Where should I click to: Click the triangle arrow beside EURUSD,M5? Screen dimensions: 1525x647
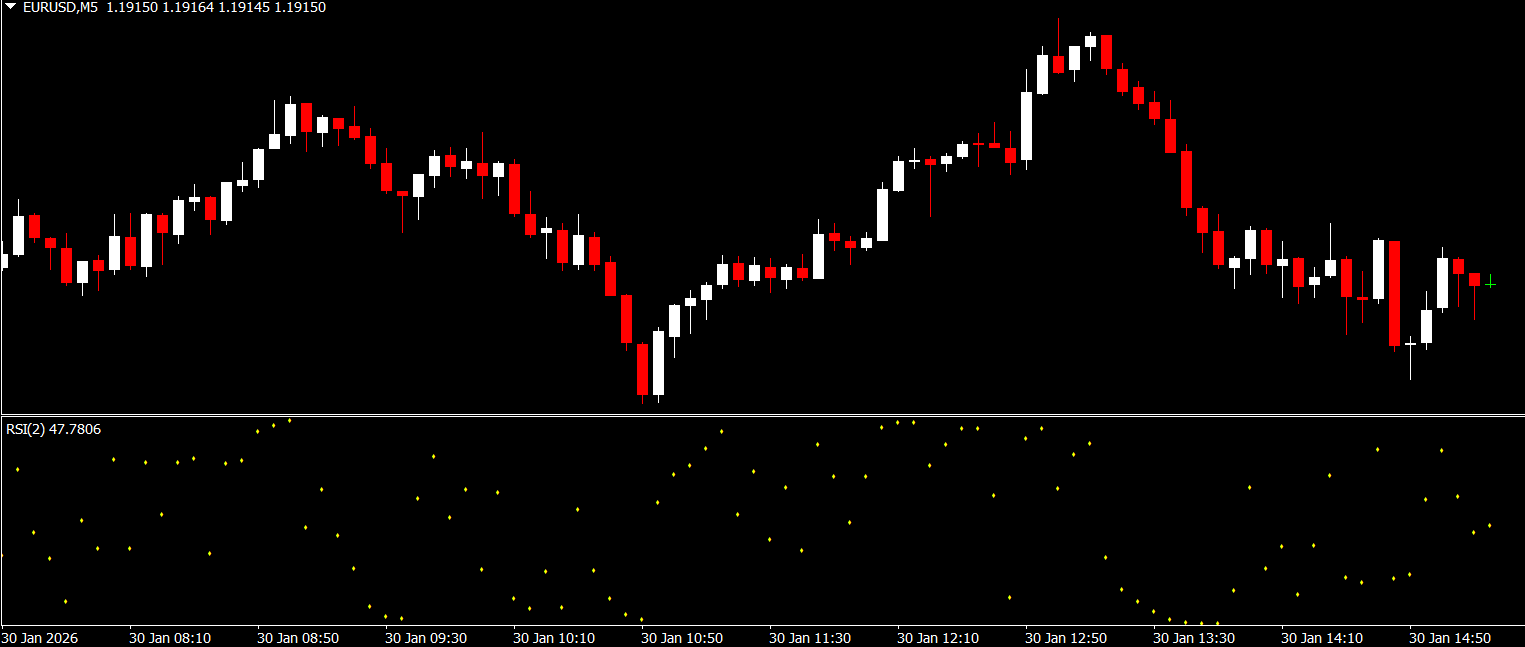point(10,7)
